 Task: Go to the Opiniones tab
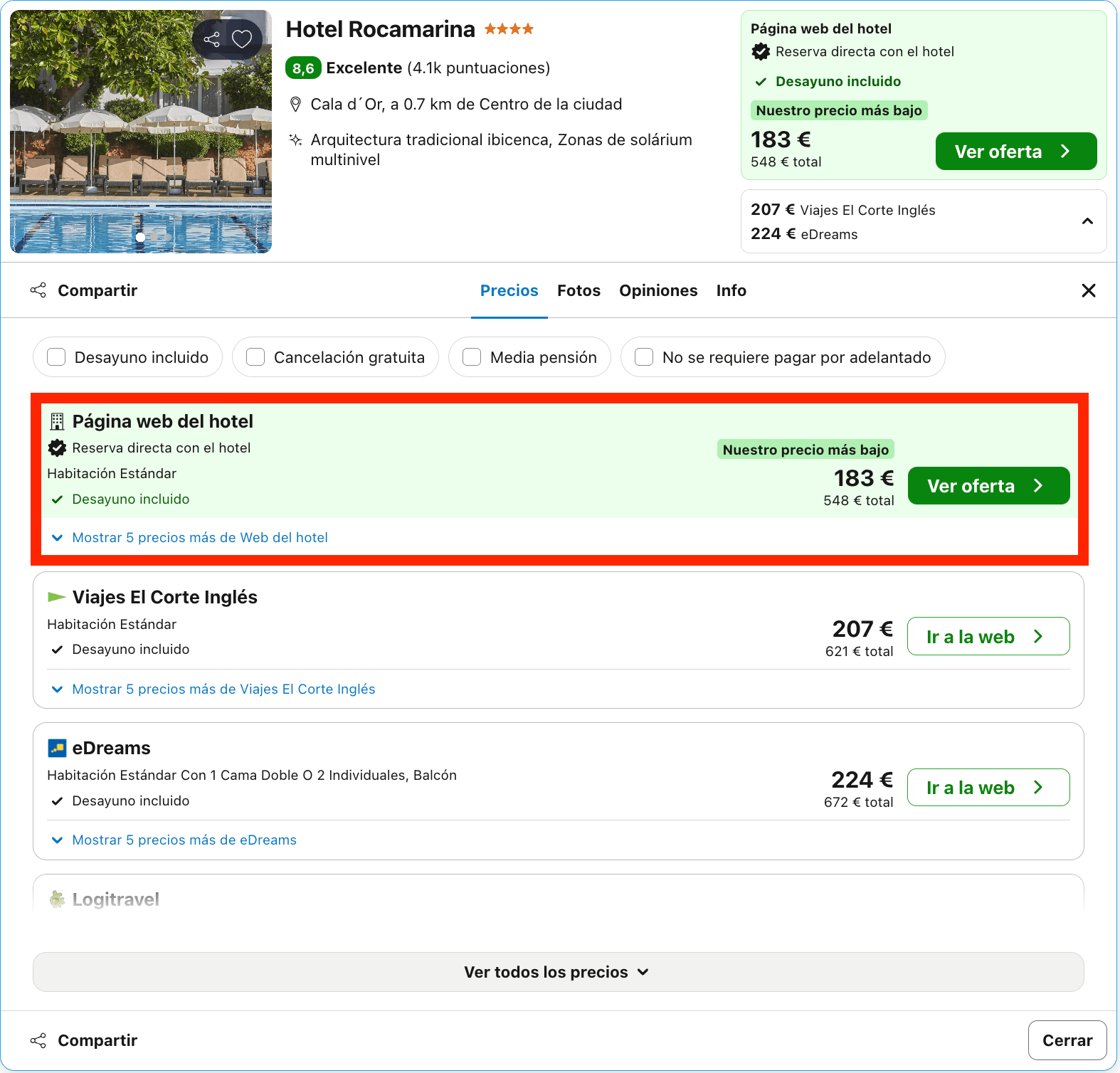[x=658, y=290]
